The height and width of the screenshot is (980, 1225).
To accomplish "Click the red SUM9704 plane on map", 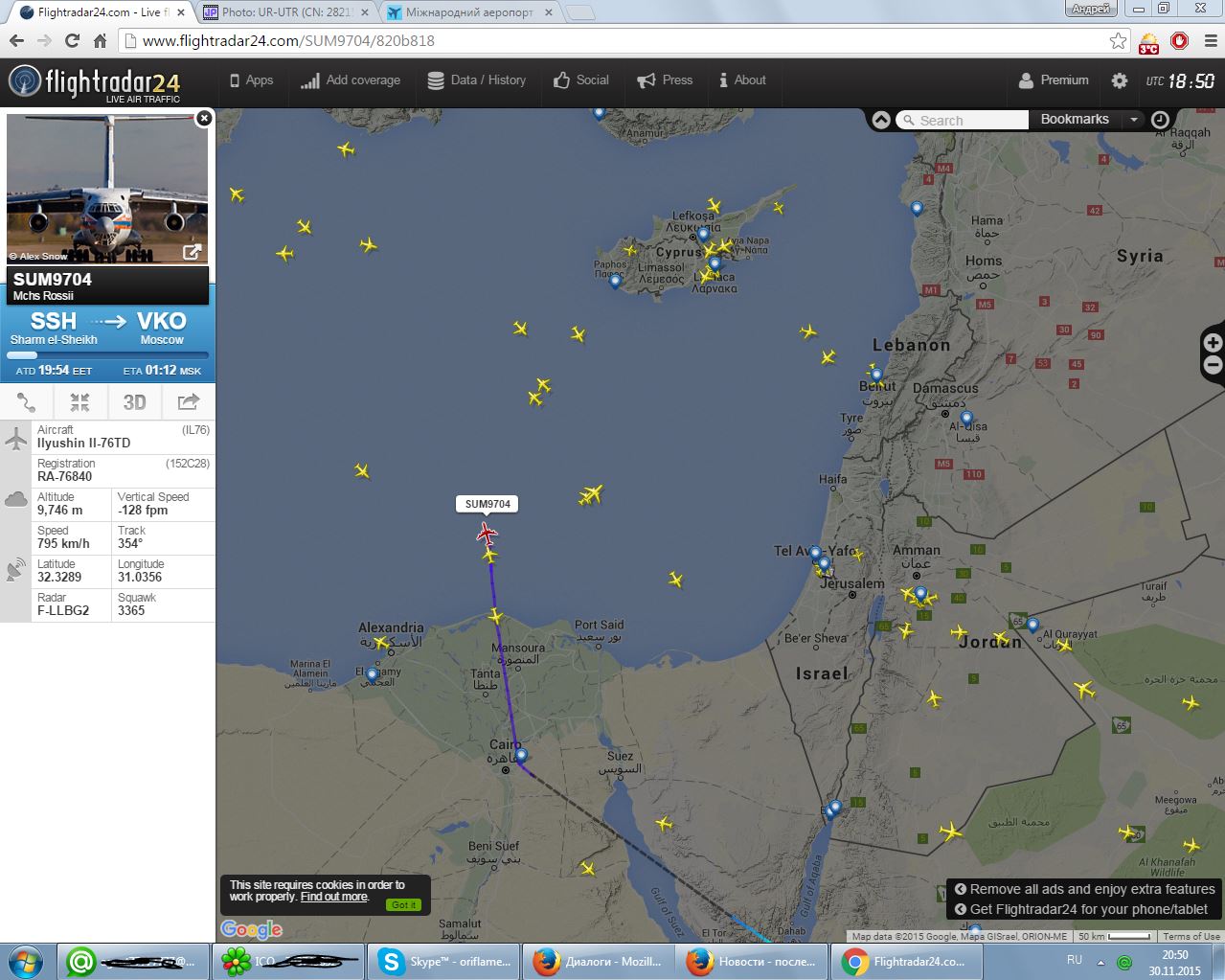I will (x=487, y=533).
